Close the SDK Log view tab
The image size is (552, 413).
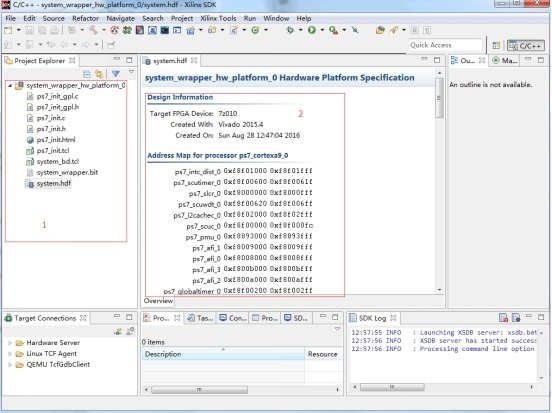(x=393, y=318)
